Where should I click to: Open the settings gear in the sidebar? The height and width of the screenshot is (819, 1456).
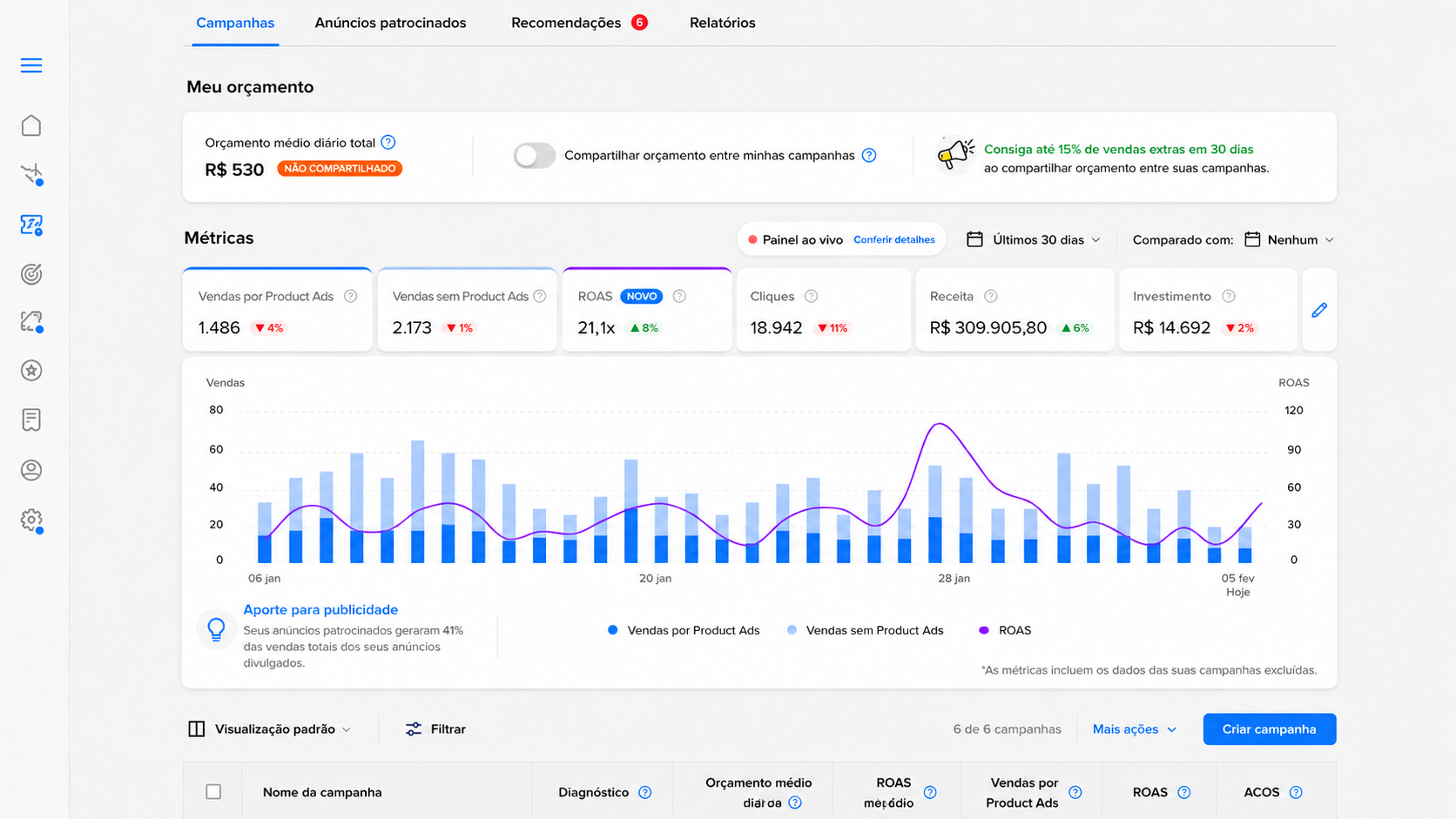[31, 520]
